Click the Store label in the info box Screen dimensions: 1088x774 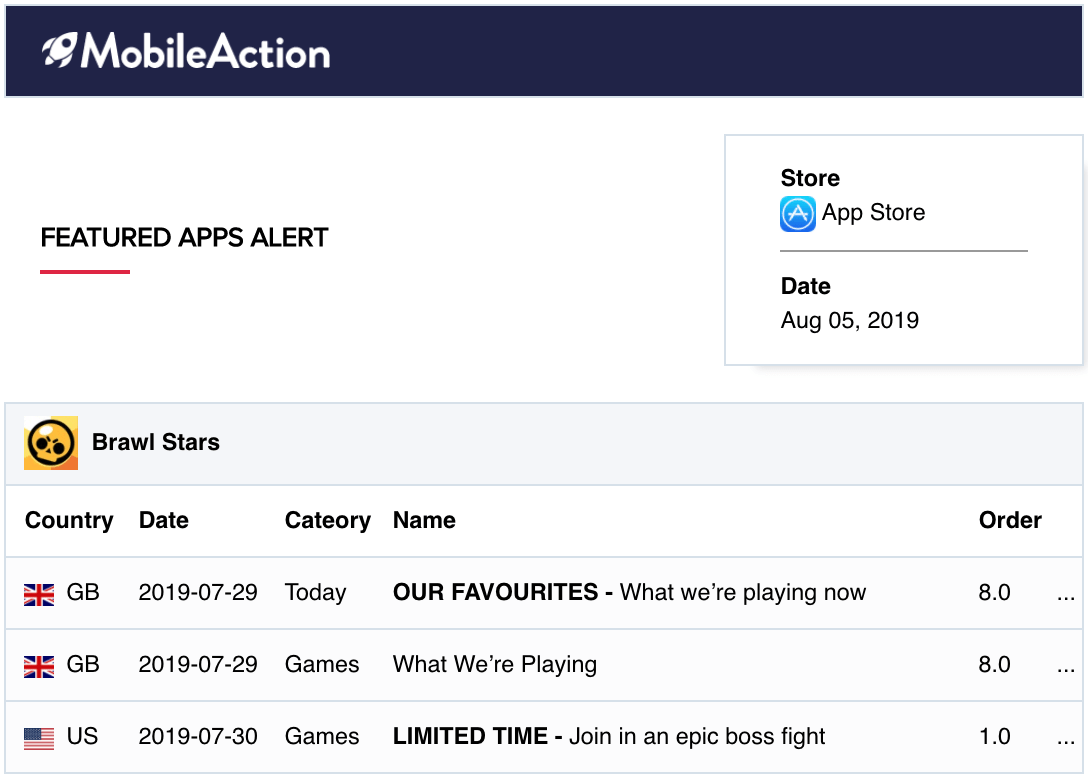(810, 178)
